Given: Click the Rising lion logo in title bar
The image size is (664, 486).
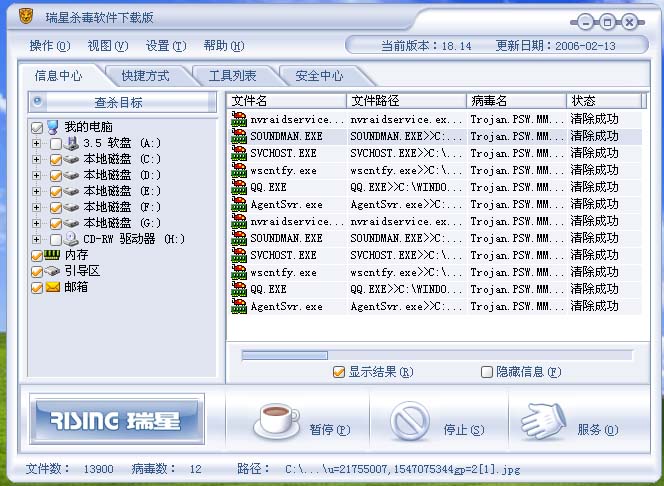Looking at the screenshot, I should click(26, 16).
